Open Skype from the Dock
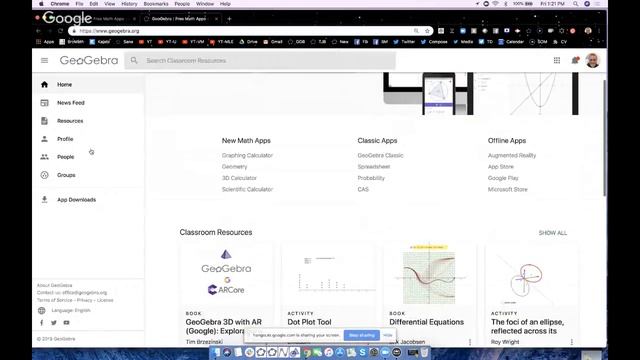The width and height of the screenshot is (640, 360). pyautogui.click(x=362, y=352)
